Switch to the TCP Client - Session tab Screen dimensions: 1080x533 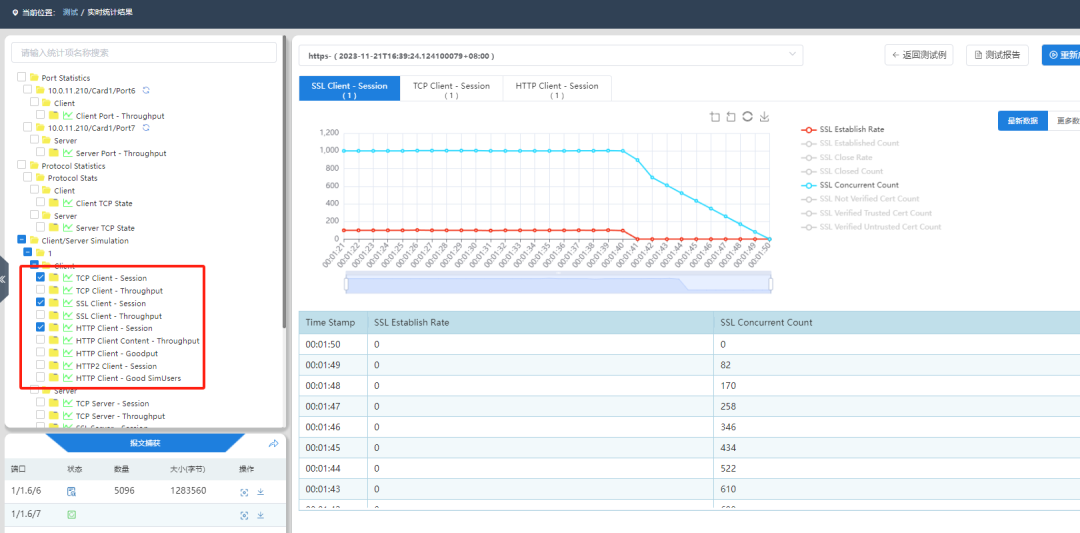tap(451, 90)
